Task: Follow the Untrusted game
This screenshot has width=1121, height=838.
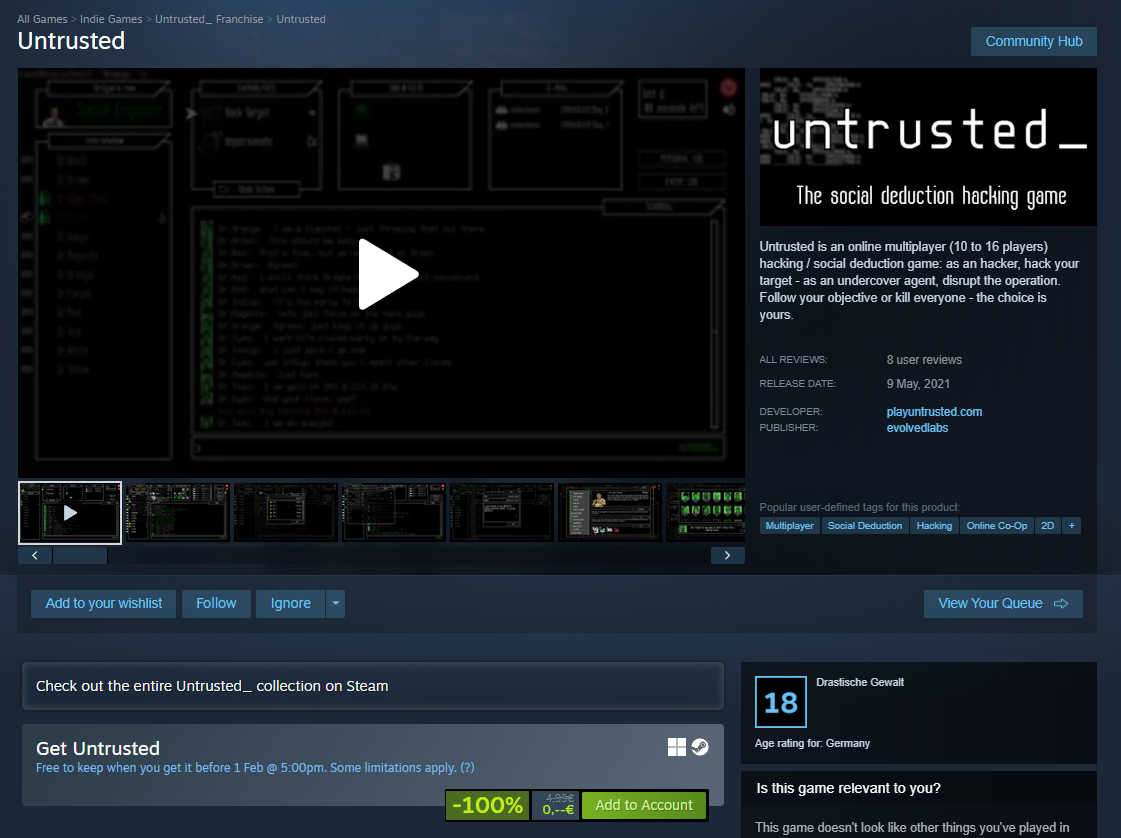Action: (216, 603)
